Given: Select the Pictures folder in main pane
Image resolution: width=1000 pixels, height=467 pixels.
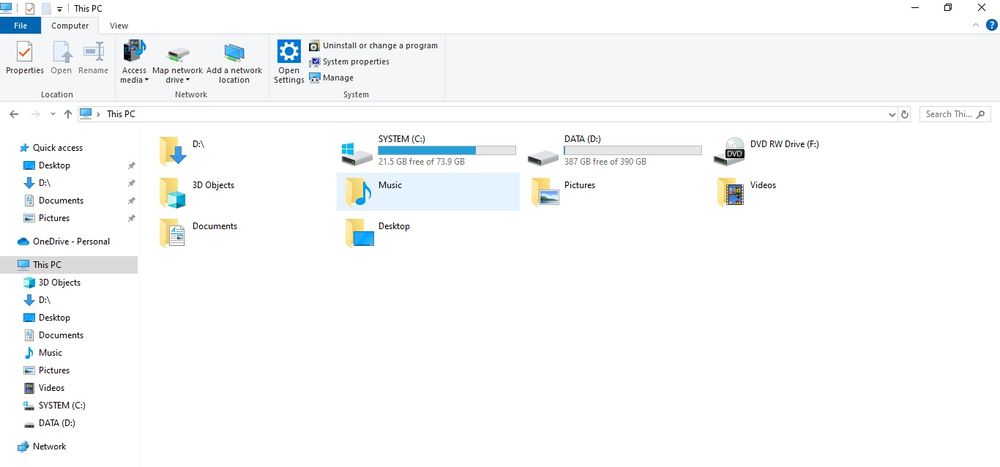Looking at the screenshot, I should 545,191.
